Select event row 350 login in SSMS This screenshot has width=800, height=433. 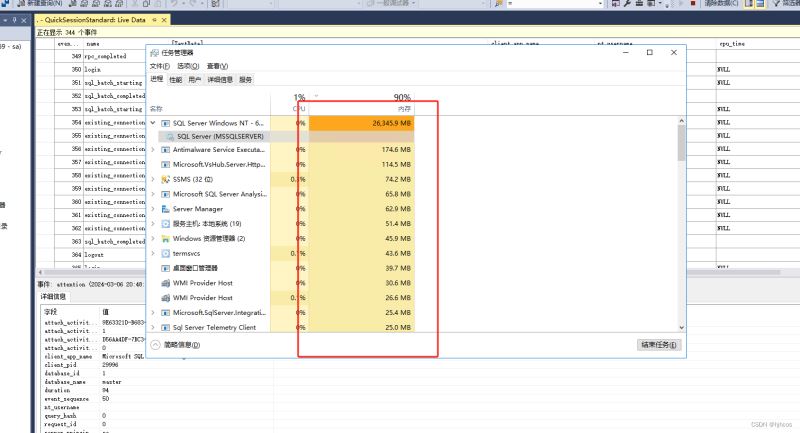pos(100,69)
